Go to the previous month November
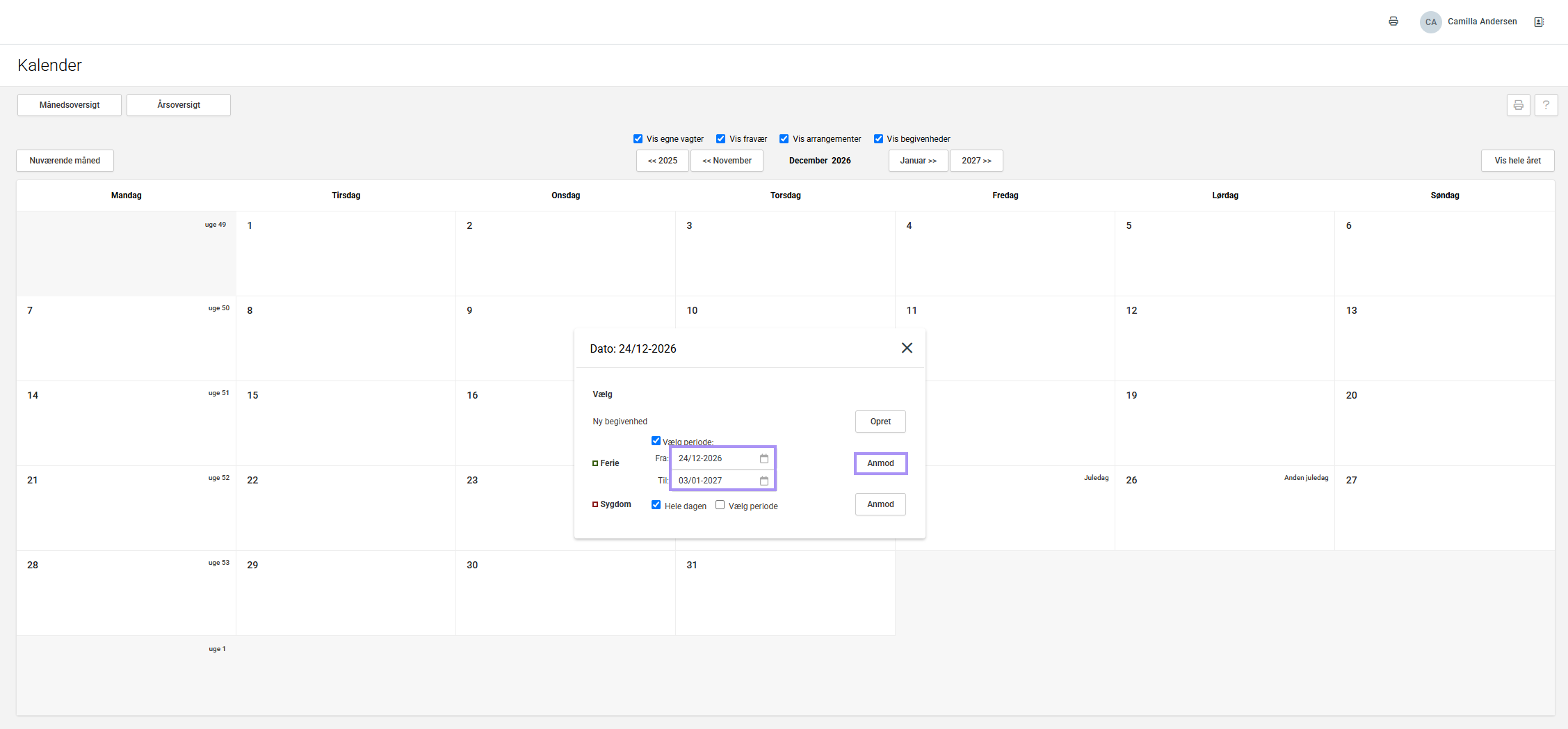Screen dimensions: 1568x729 point(727,161)
